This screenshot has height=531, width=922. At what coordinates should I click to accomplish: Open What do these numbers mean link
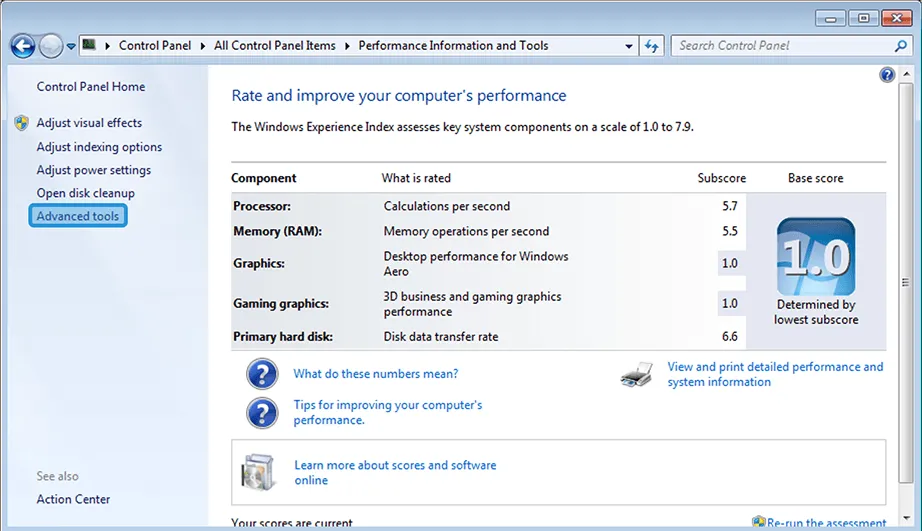coord(376,374)
